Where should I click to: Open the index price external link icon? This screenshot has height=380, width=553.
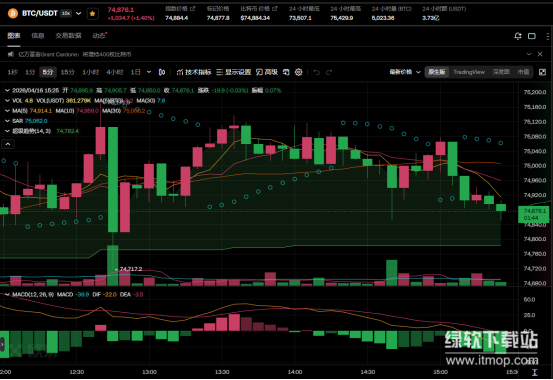(x=193, y=8)
